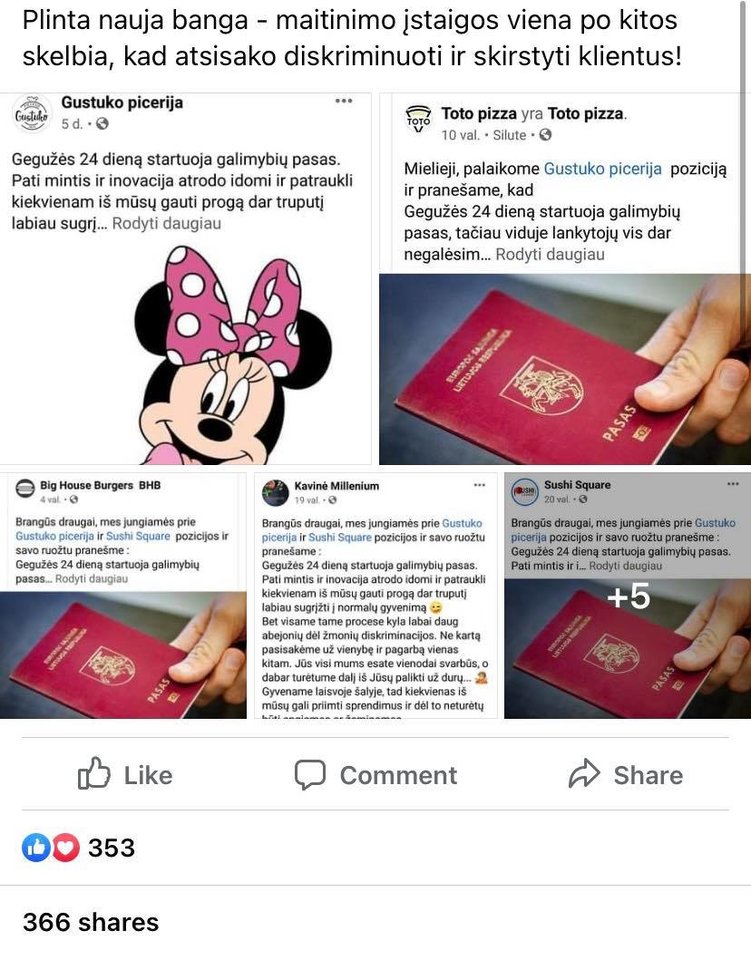Click the Sushi Square profile logo

525,491
